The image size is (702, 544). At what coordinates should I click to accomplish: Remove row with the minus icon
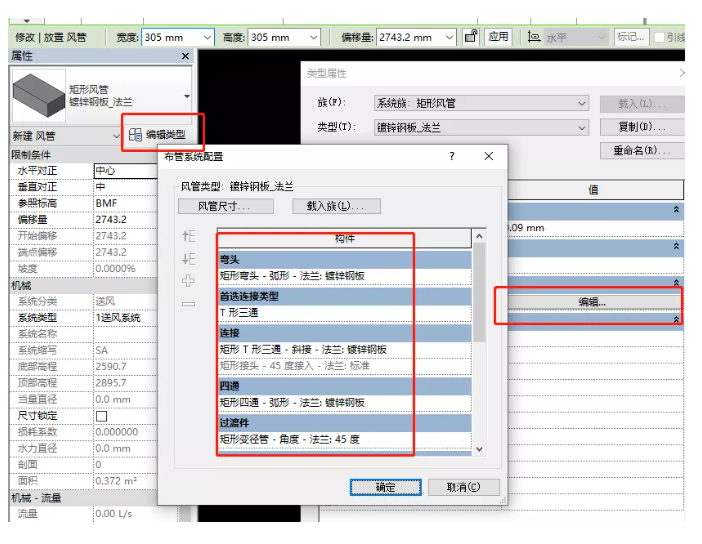coord(188,304)
